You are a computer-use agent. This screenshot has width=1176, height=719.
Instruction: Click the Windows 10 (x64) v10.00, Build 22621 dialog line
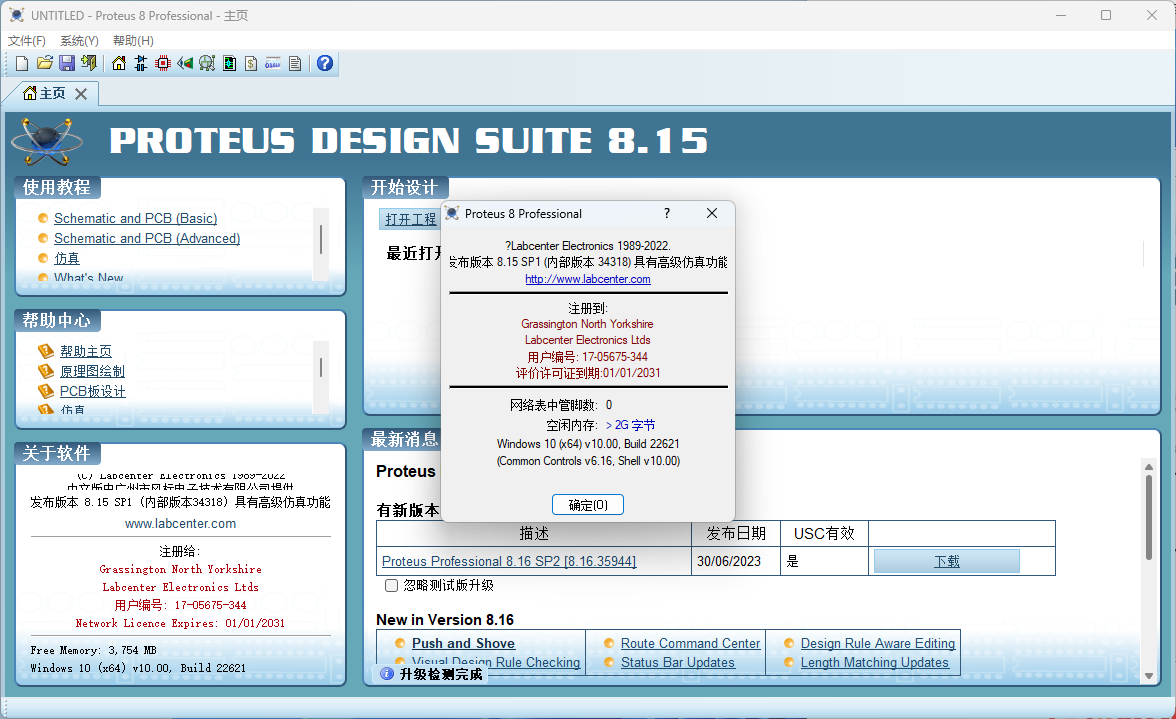588,444
